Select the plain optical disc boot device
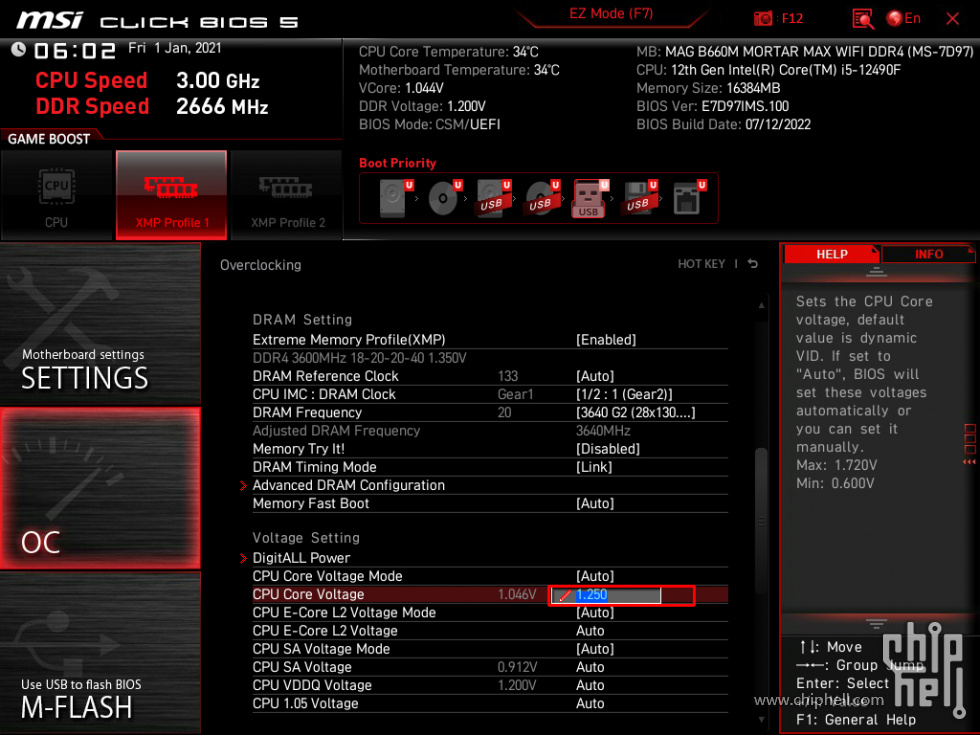 click(444, 198)
